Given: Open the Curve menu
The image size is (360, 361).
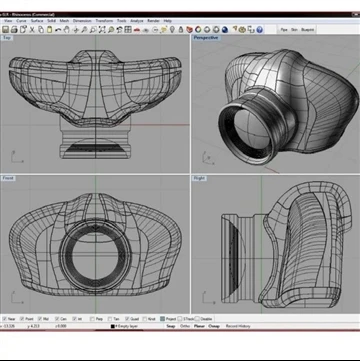Looking at the screenshot, I should (21, 21).
